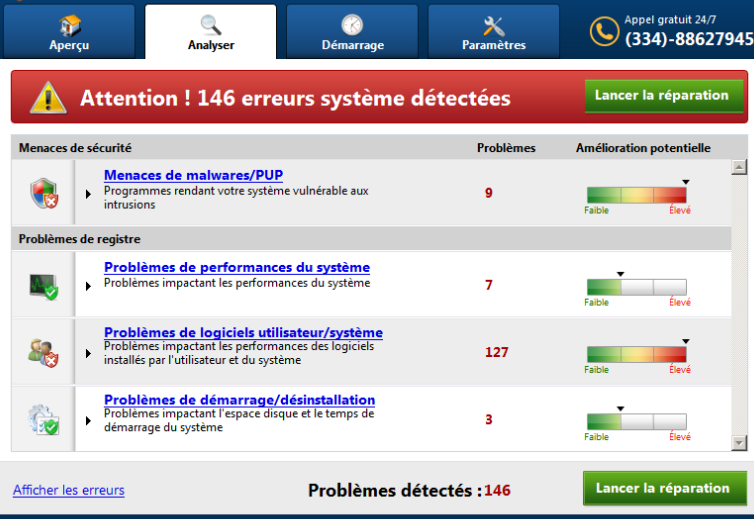Click the malware shield icon
The width and height of the screenshot is (755, 519).
point(44,192)
